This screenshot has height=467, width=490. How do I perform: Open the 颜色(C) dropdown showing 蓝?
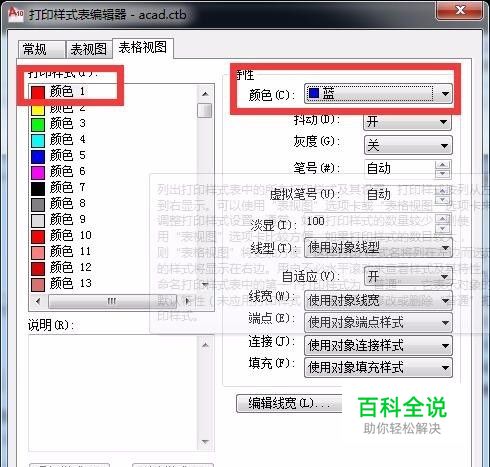(x=378, y=94)
